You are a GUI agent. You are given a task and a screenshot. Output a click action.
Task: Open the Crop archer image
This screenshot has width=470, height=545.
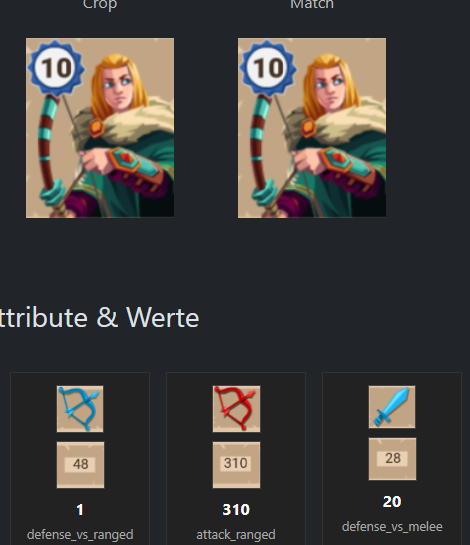point(100,128)
